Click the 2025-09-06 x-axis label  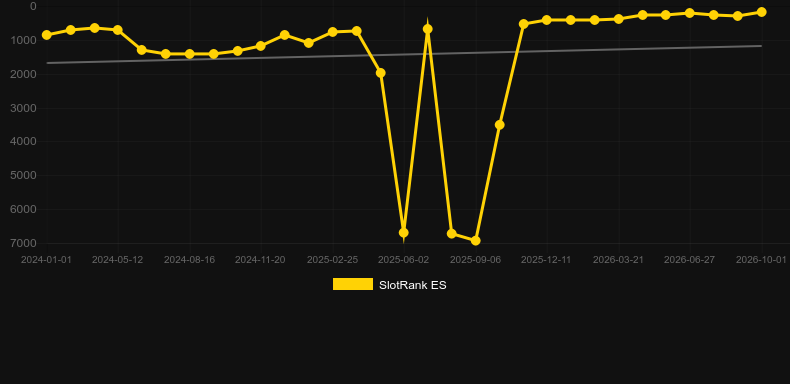point(476,260)
